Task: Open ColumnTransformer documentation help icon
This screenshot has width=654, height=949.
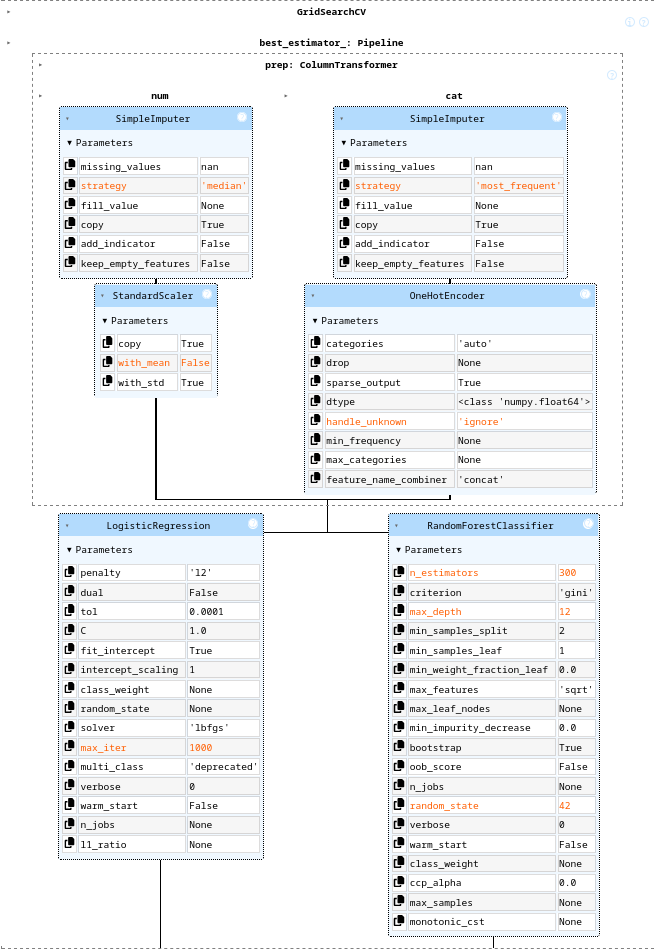Action: [x=612, y=75]
